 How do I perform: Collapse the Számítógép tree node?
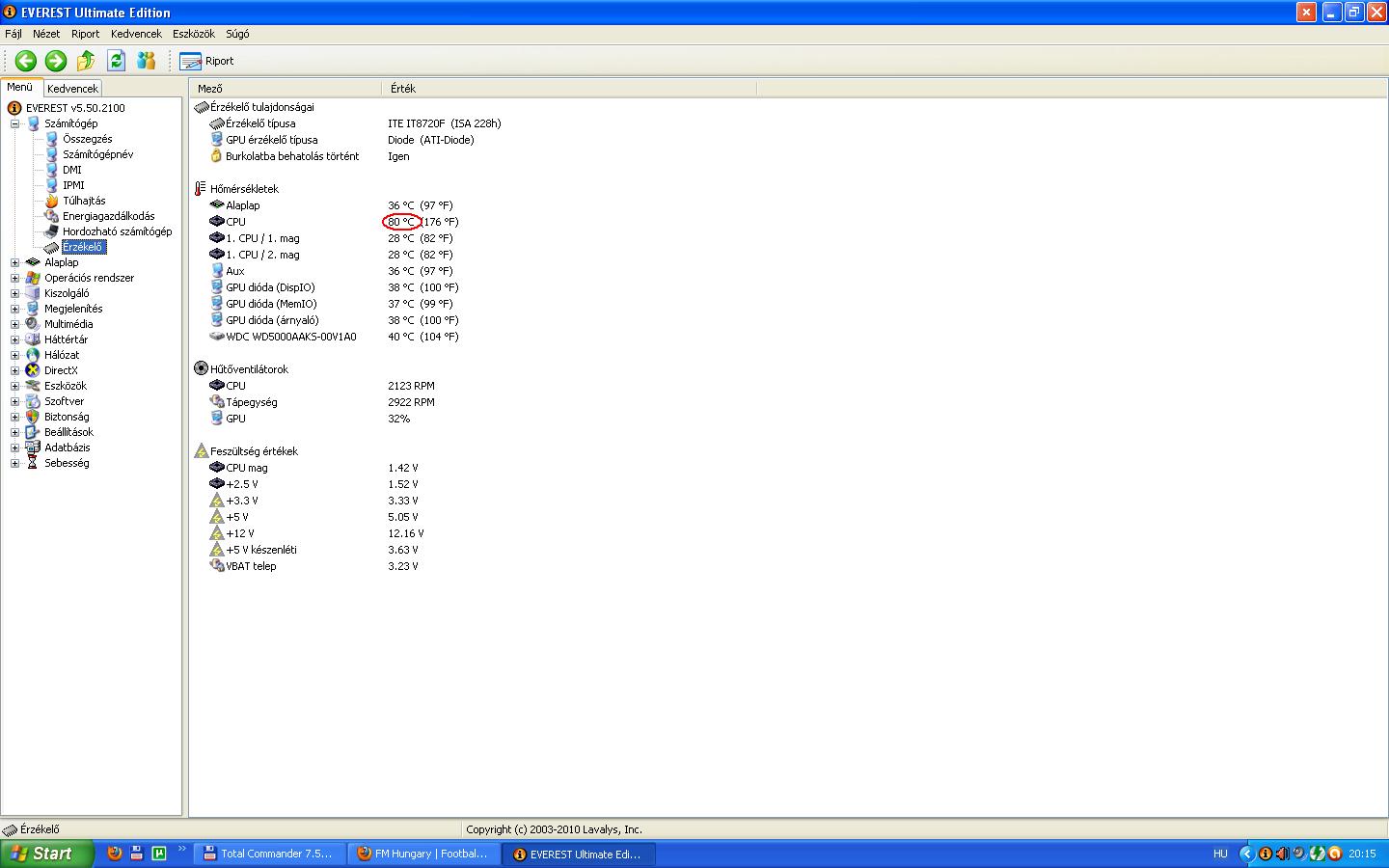pyautogui.click(x=14, y=123)
